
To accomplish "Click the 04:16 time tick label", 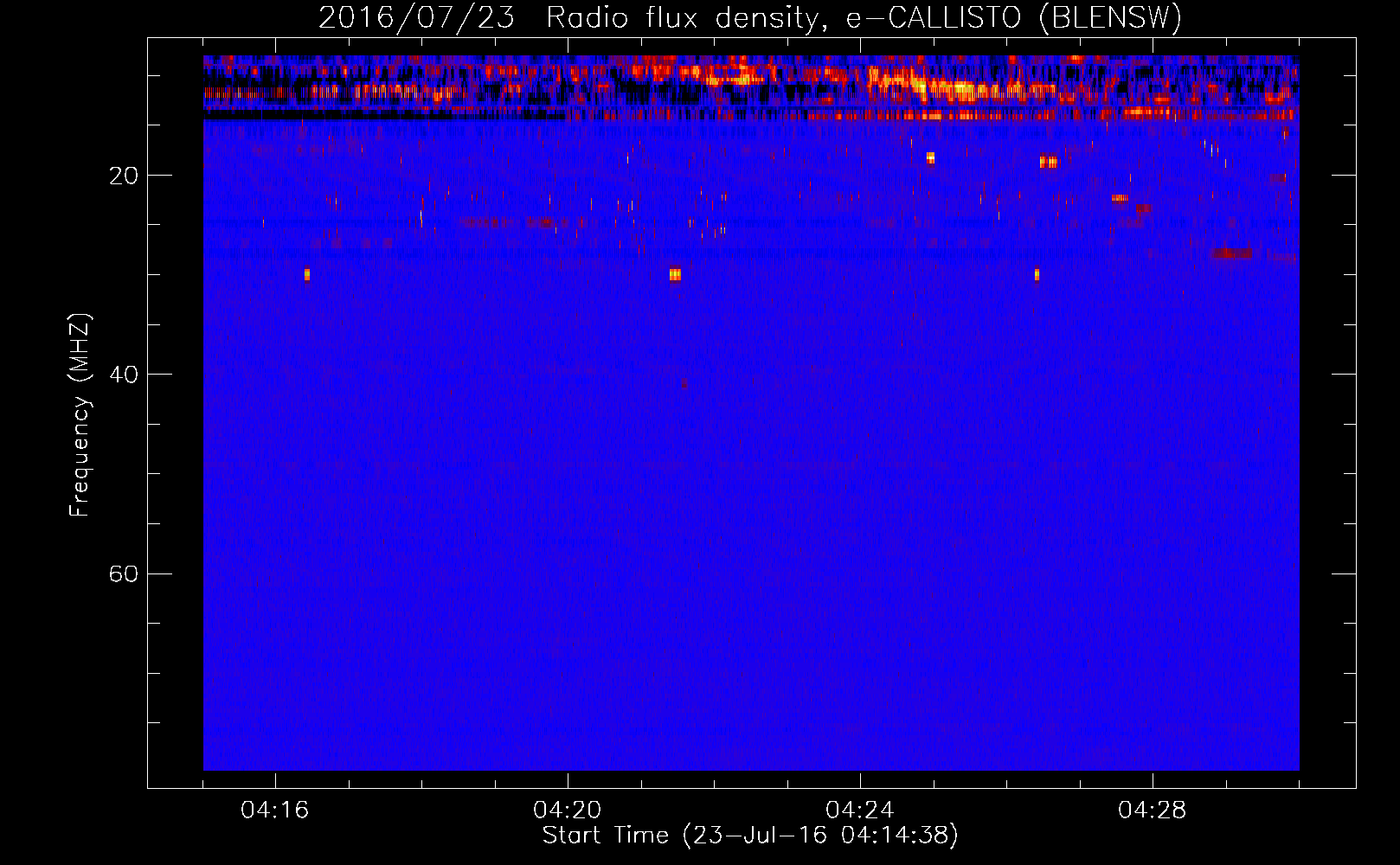I will click(275, 811).
